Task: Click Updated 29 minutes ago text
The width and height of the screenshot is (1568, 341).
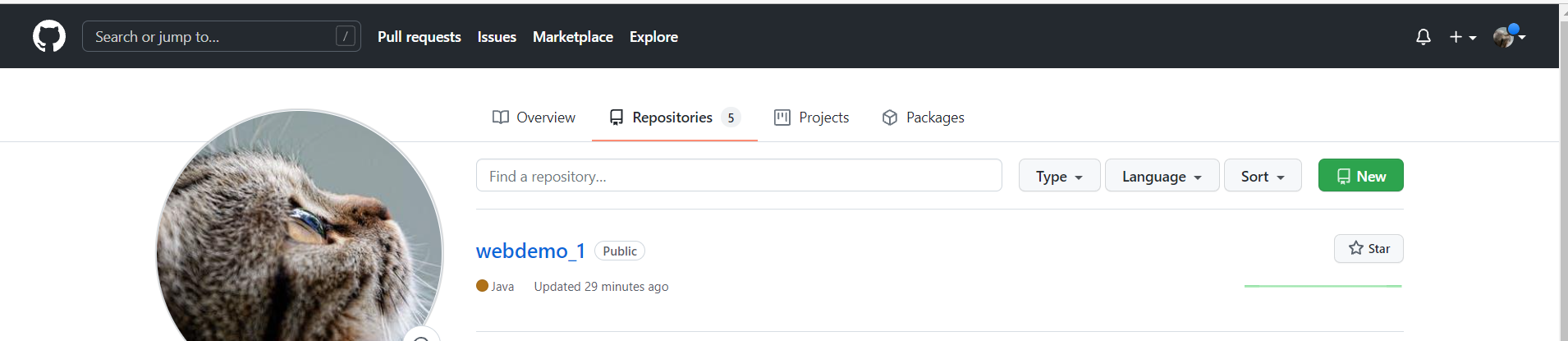Action: click(601, 287)
